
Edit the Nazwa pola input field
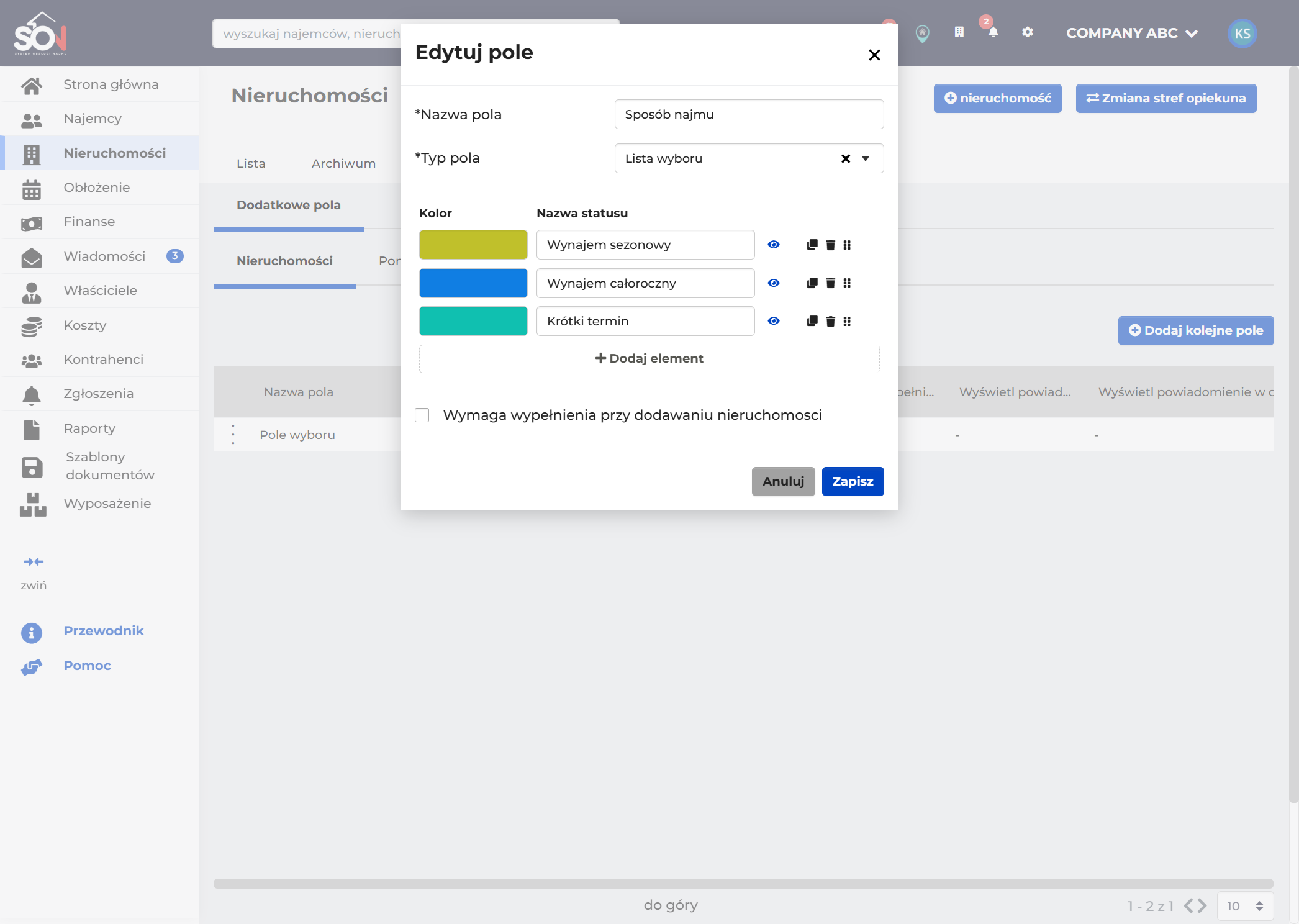click(749, 114)
